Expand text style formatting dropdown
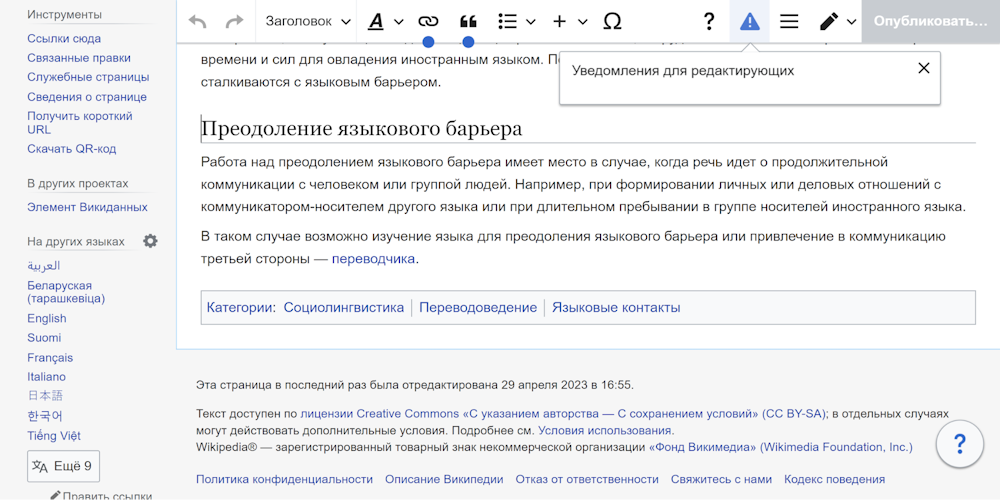 click(x=385, y=21)
